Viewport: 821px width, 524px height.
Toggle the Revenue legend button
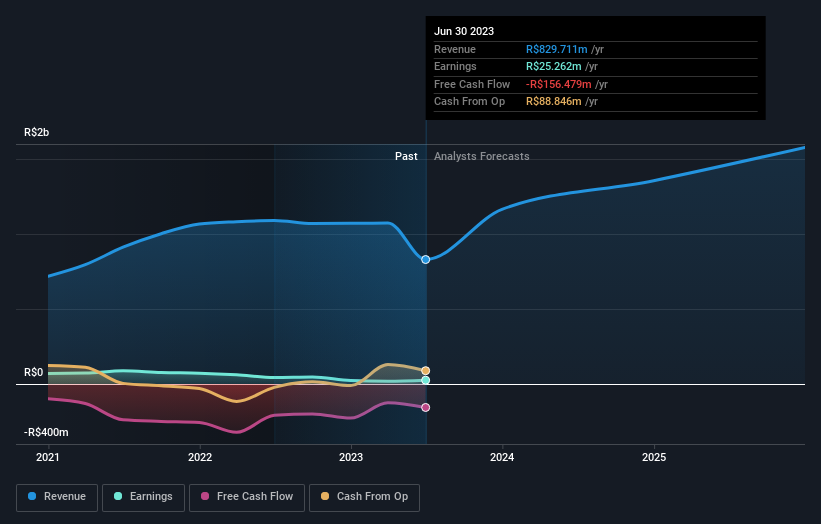pyautogui.click(x=57, y=497)
